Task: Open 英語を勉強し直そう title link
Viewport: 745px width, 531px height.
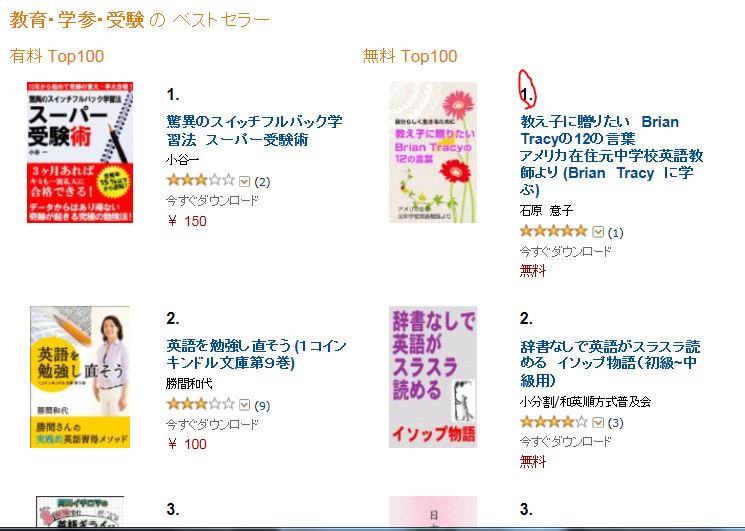Action: coord(257,354)
